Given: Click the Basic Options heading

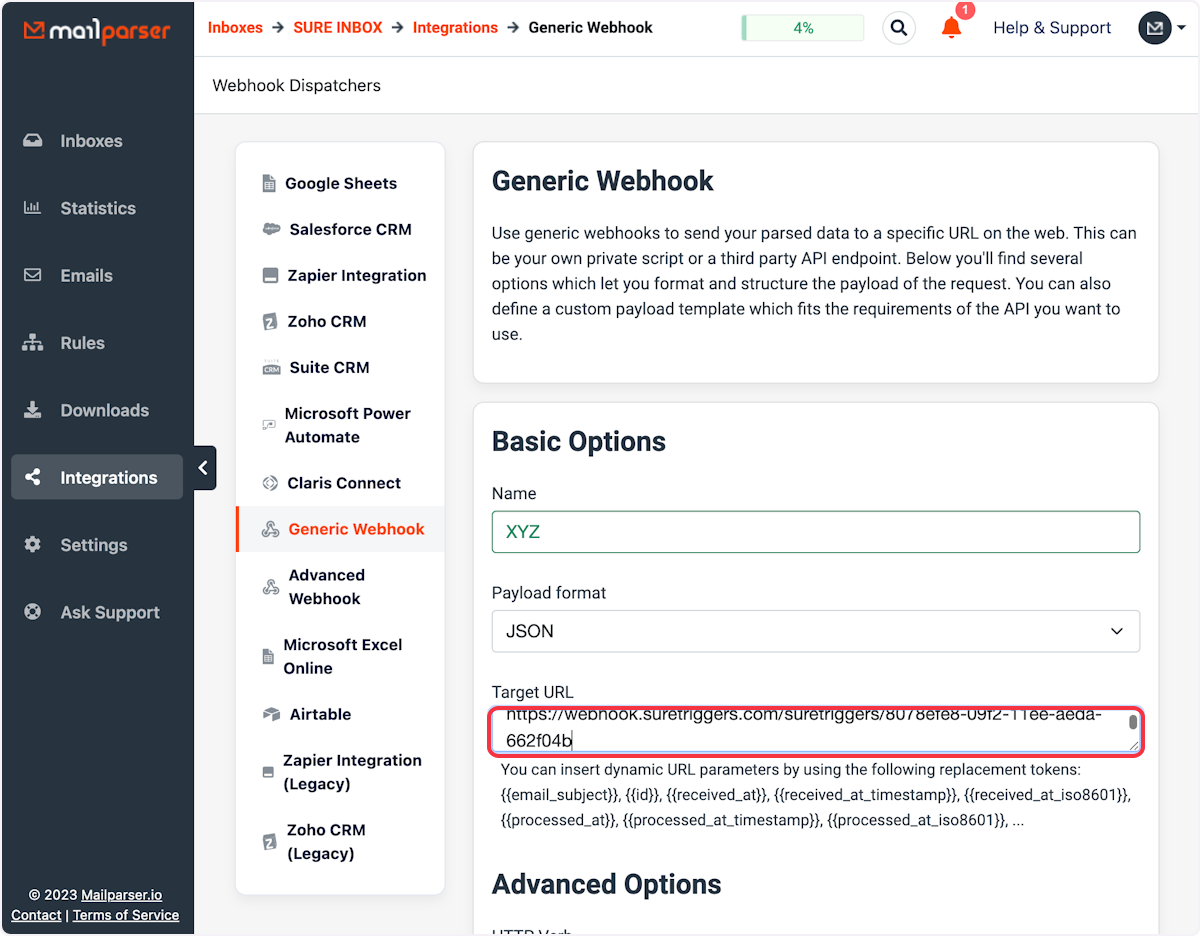Looking at the screenshot, I should pos(579,442).
